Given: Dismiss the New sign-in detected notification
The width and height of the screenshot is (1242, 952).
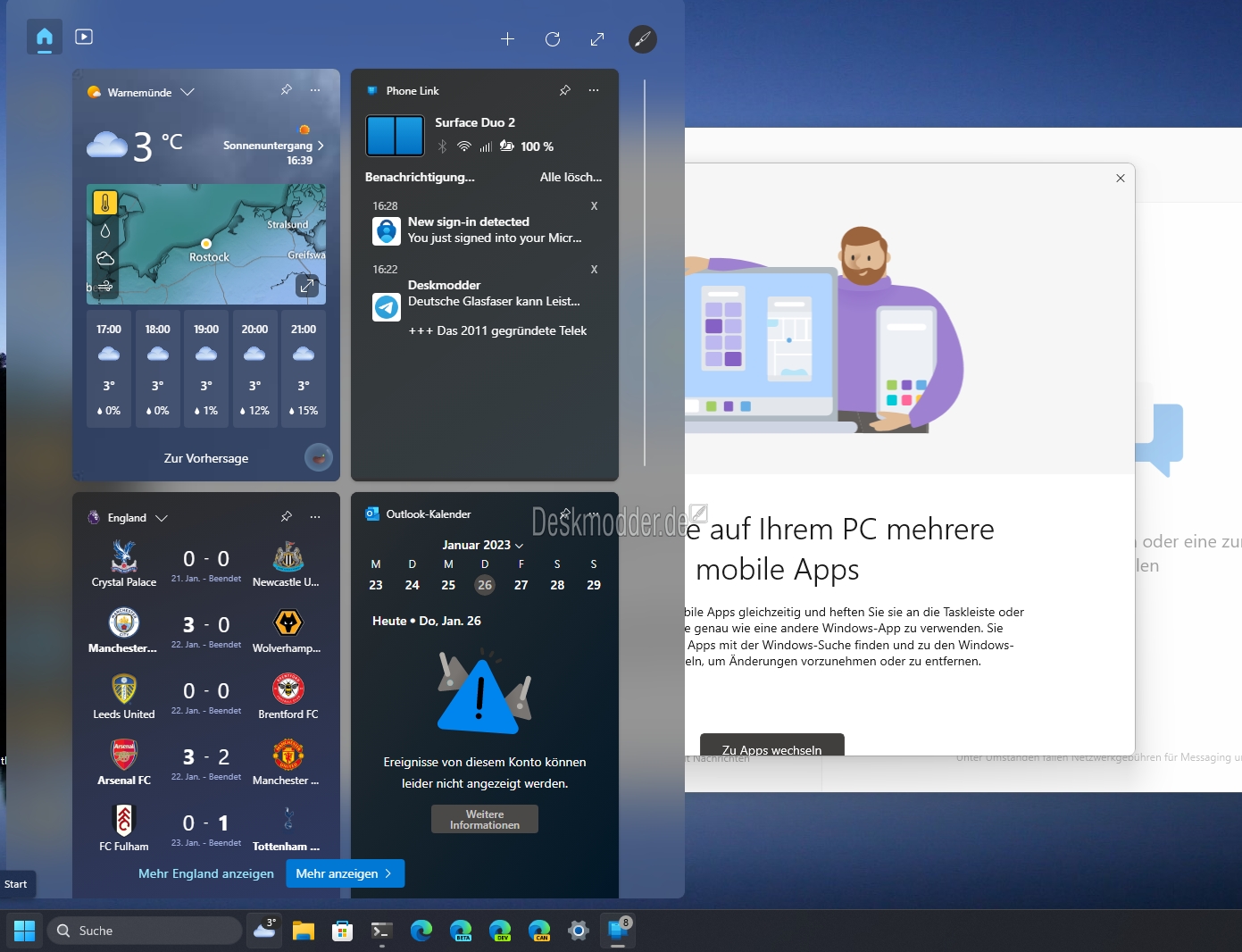Looking at the screenshot, I should 594,206.
